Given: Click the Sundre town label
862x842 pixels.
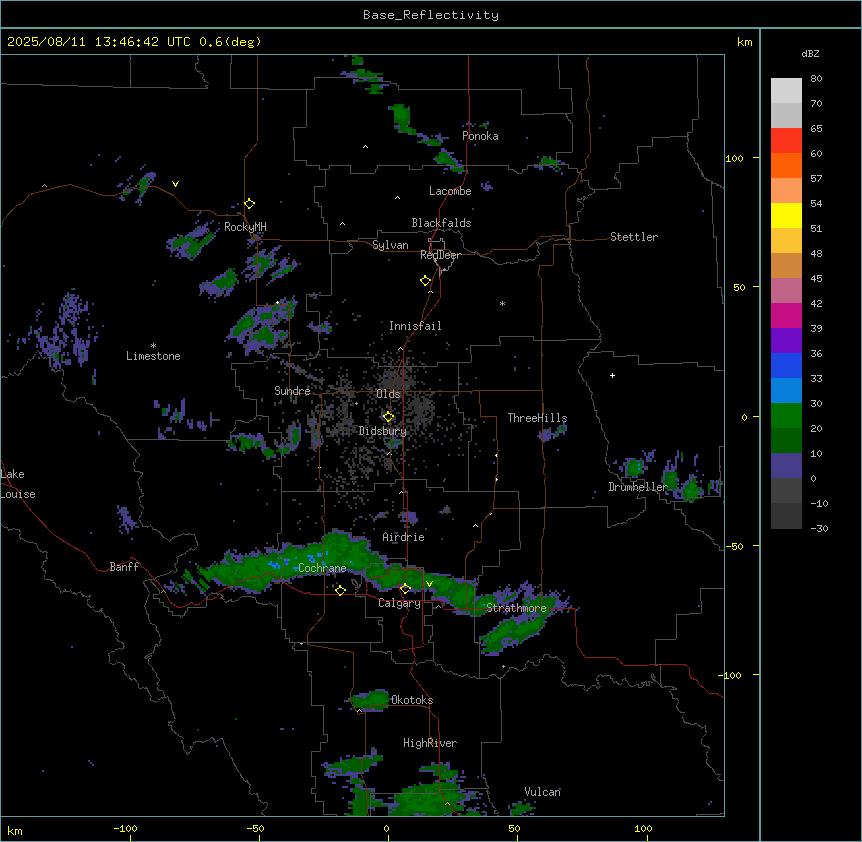Looking at the screenshot, I should [x=292, y=391].
